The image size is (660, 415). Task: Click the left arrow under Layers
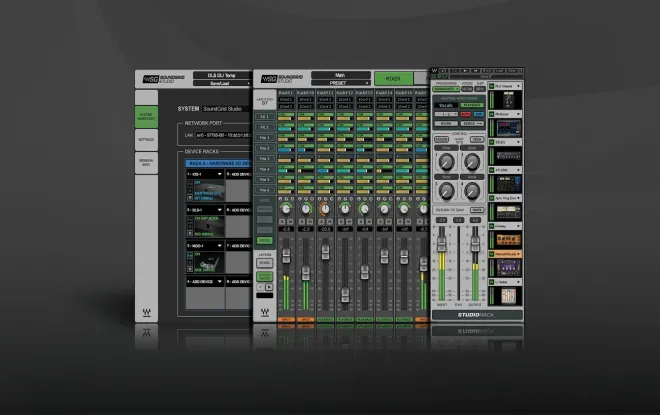click(260, 287)
